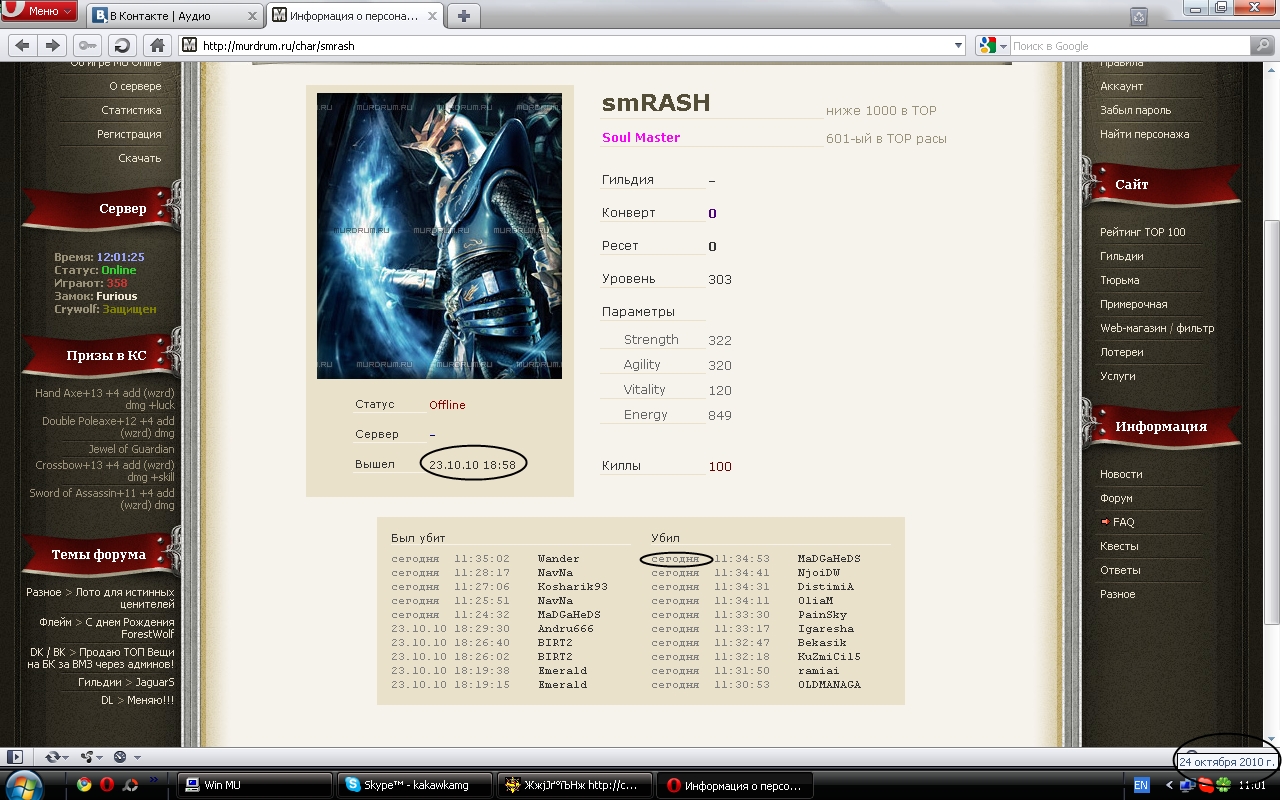Viewport: 1282px width, 800px height.
Task: Open the Регистрация sidebar link
Action: point(129,134)
